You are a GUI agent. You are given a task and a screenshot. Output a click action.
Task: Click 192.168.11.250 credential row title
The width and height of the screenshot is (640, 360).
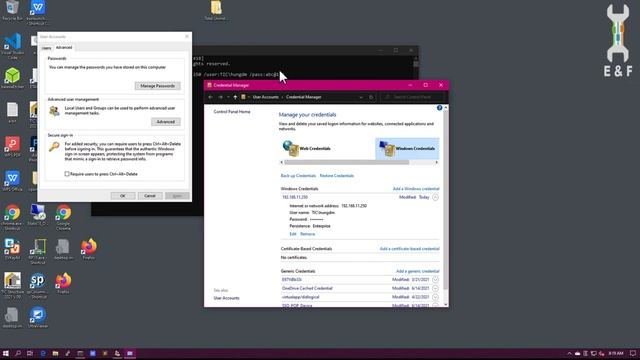tap(295, 197)
